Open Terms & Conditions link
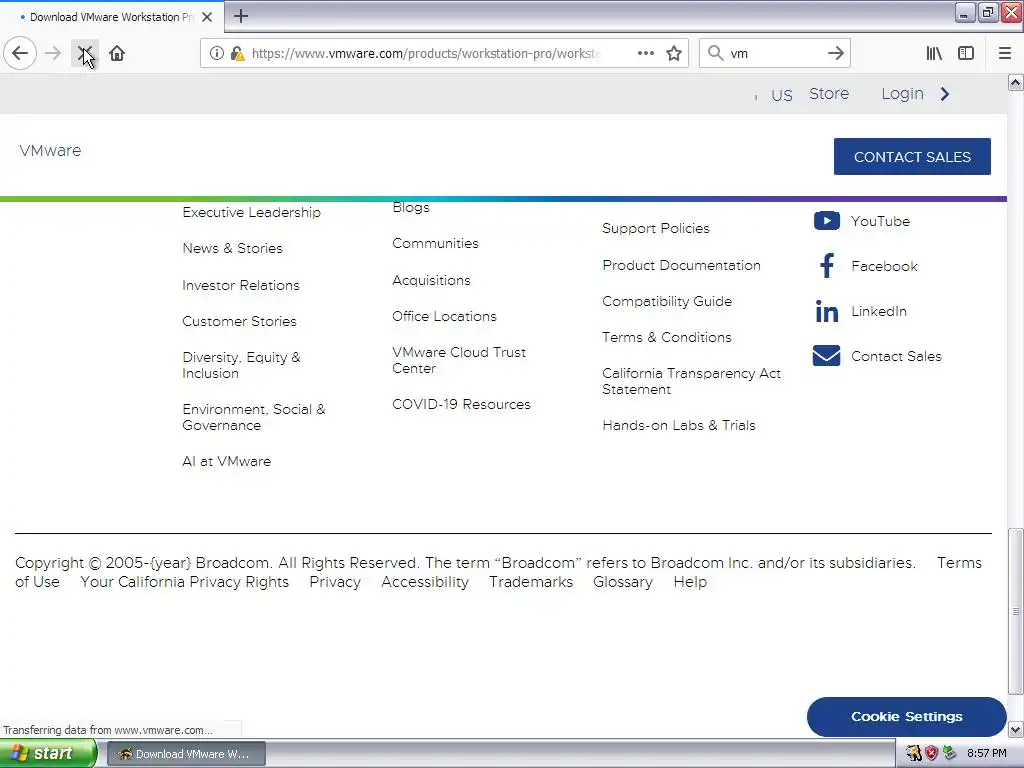This screenshot has height=768, width=1024. [667, 337]
